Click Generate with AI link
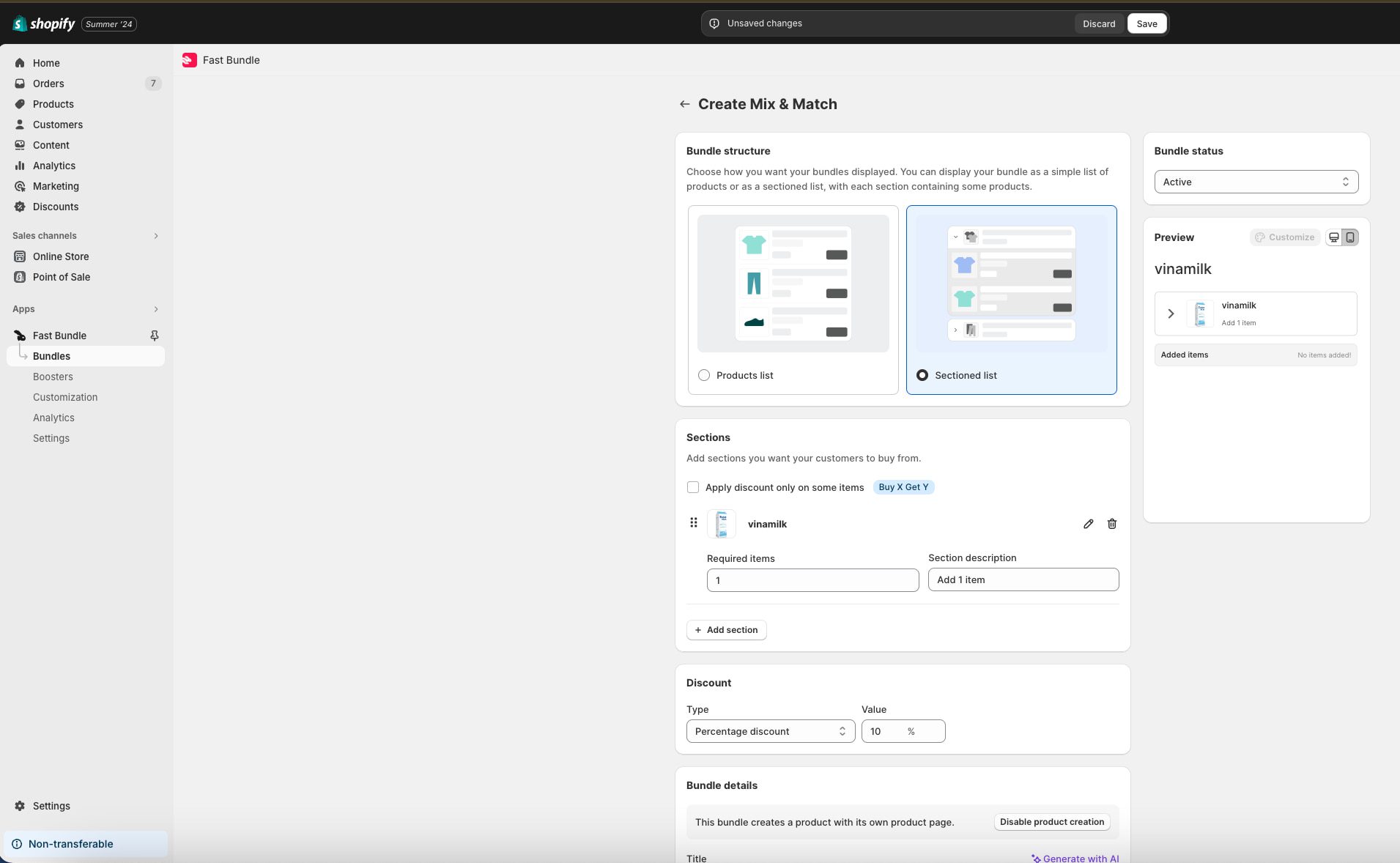 [x=1075, y=858]
